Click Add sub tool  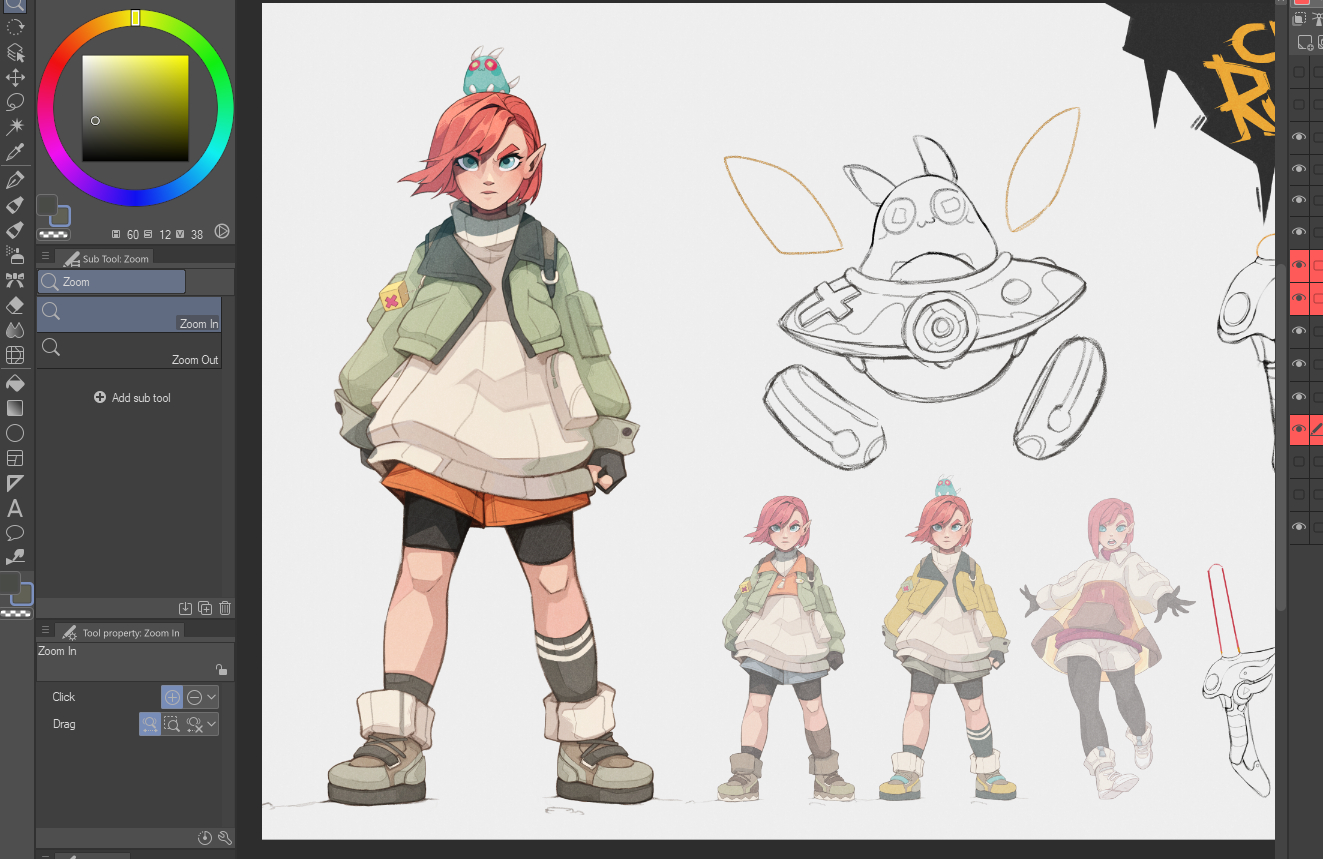point(132,398)
